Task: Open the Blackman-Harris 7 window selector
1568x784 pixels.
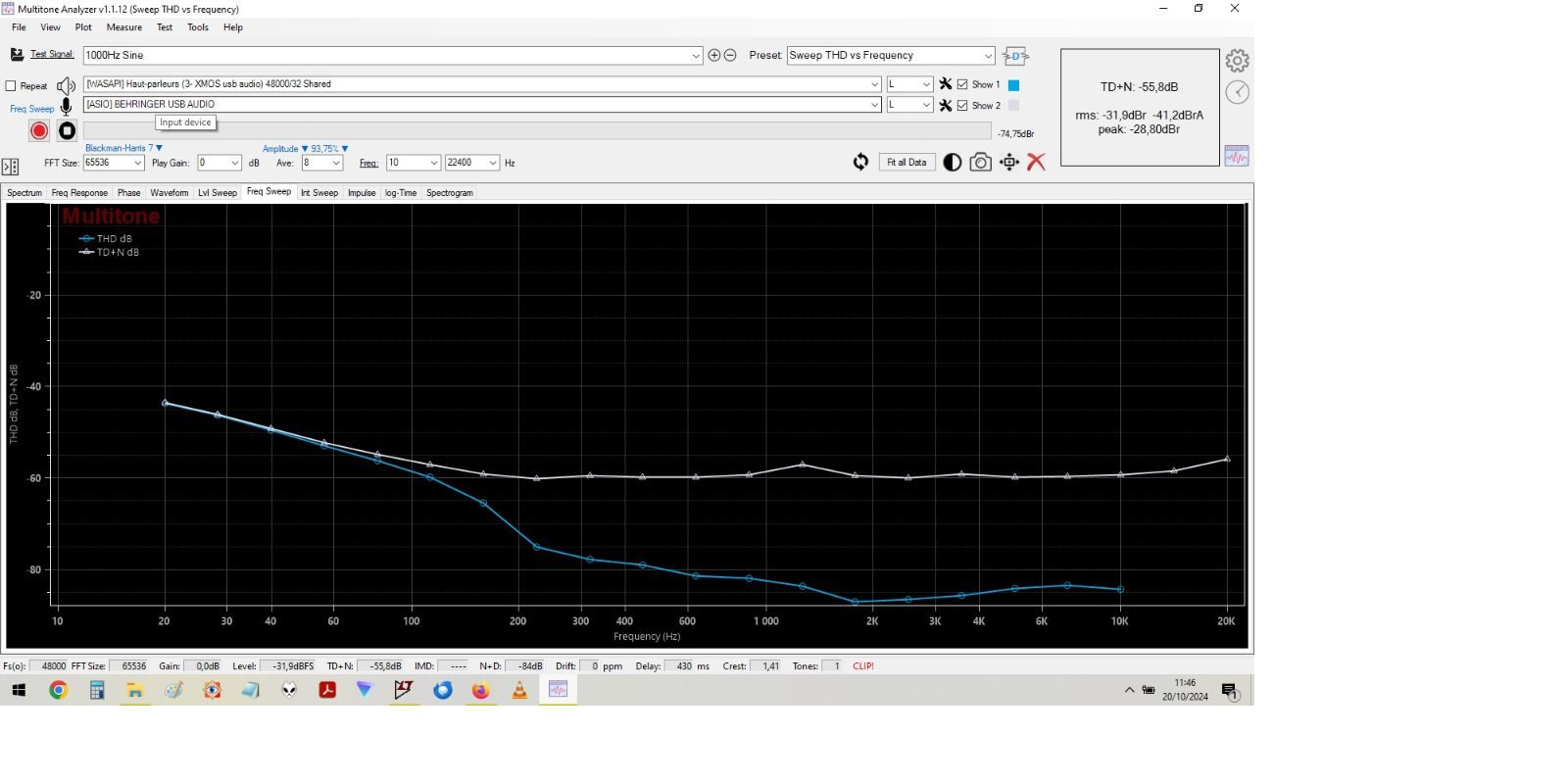Action: click(x=123, y=148)
